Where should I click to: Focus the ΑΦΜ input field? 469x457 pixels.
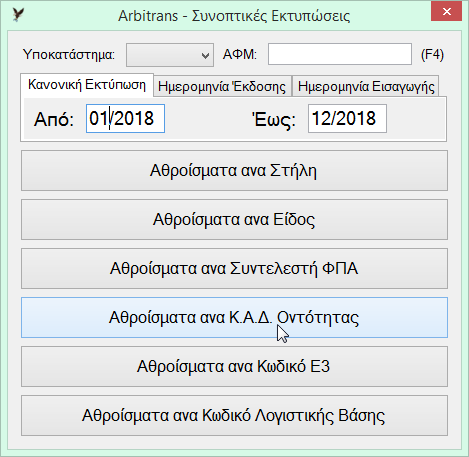click(340, 54)
